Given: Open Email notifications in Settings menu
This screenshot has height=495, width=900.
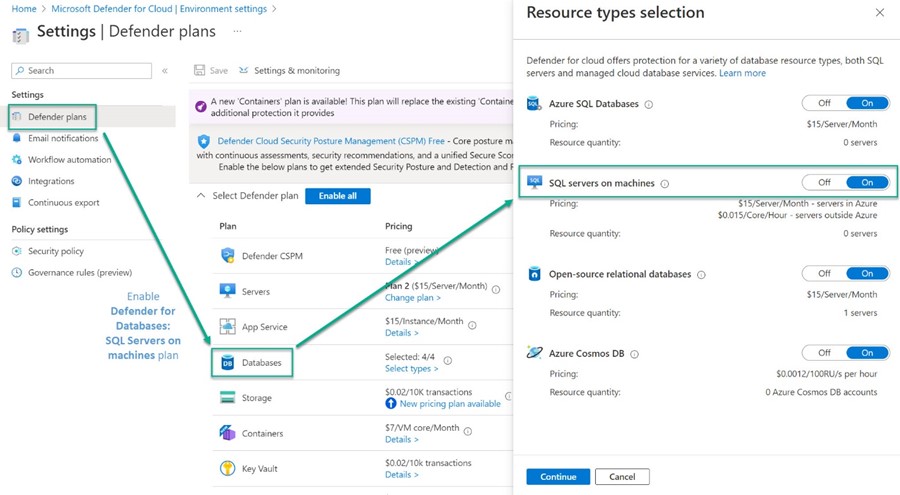Looking at the screenshot, I should (x=62, y=138).
